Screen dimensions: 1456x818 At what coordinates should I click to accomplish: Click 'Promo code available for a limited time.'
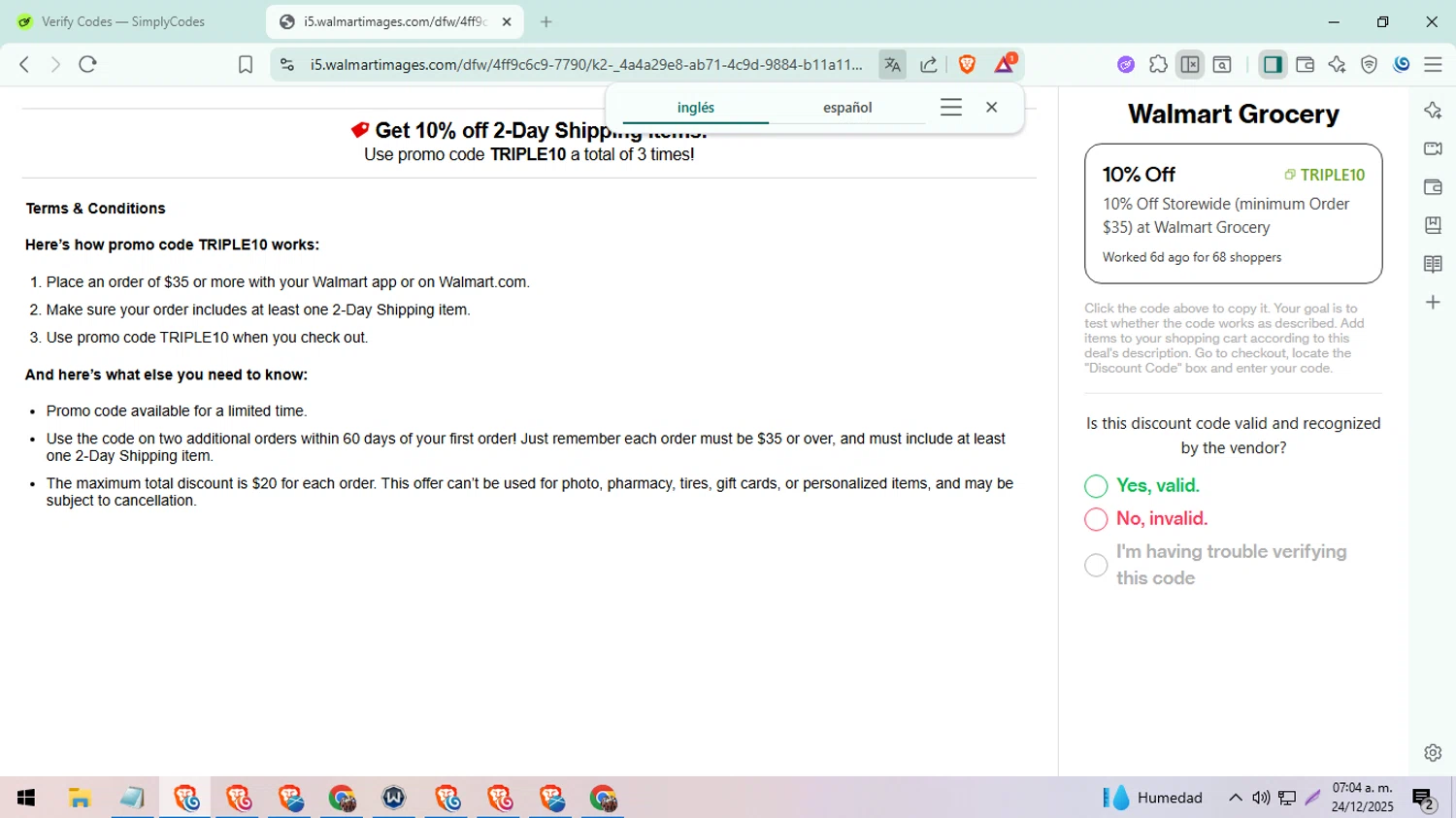coord(177,411)
